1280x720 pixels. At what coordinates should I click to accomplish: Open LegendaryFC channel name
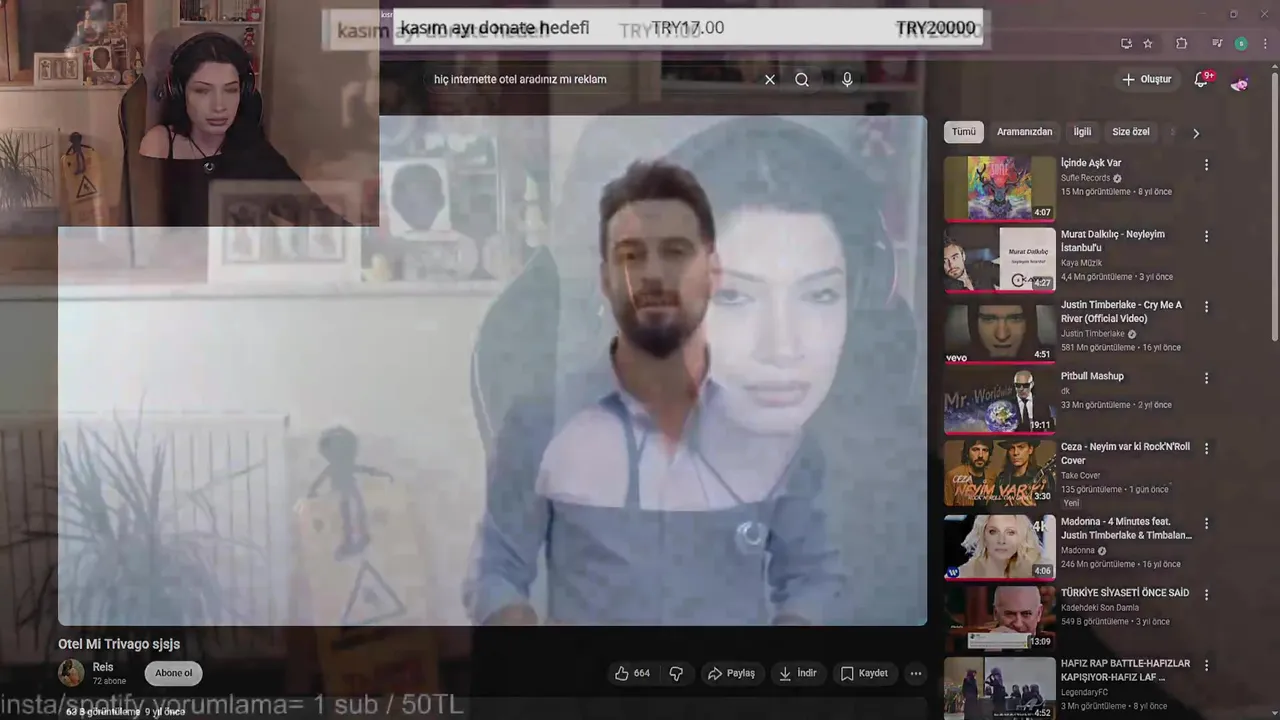1085,692
